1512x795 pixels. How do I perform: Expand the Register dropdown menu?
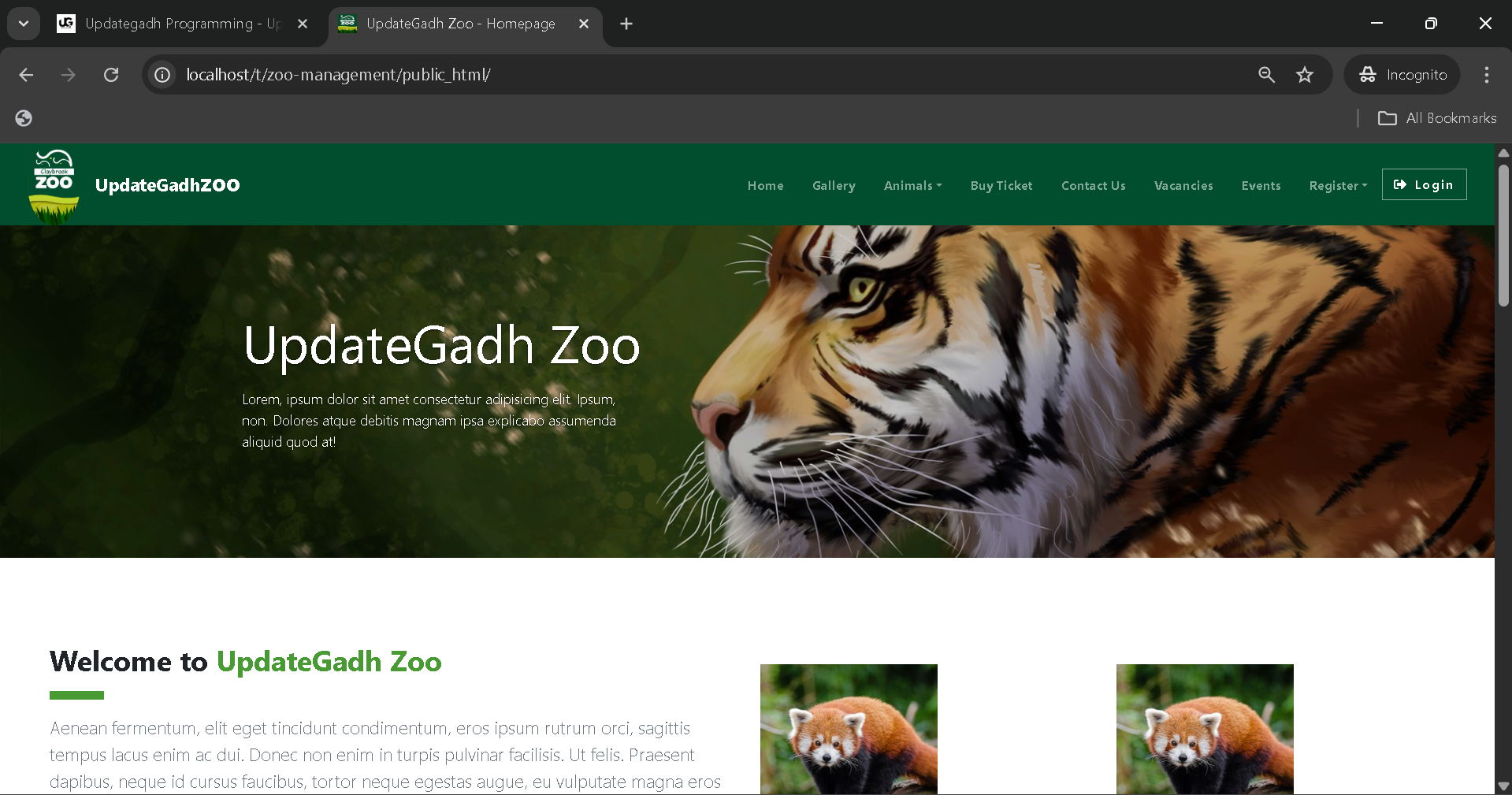point(1338,186)
